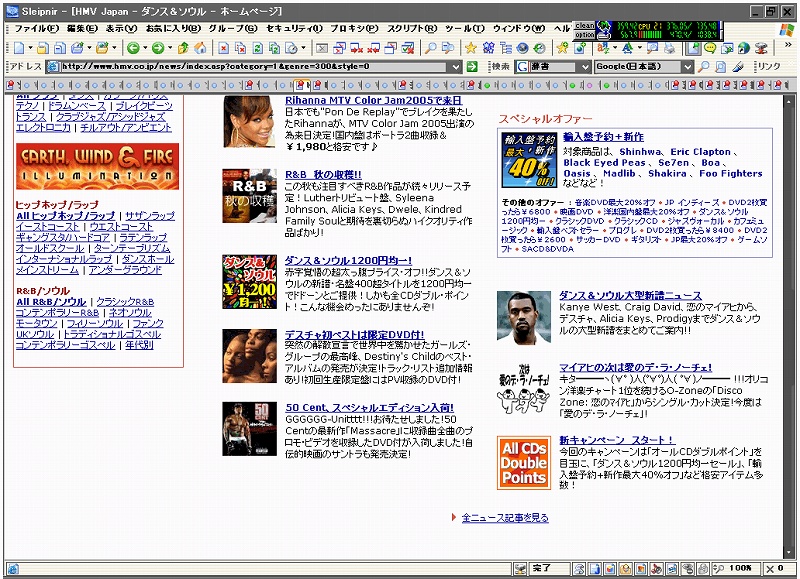Click the Refresh all pages icon

point(274,48)
